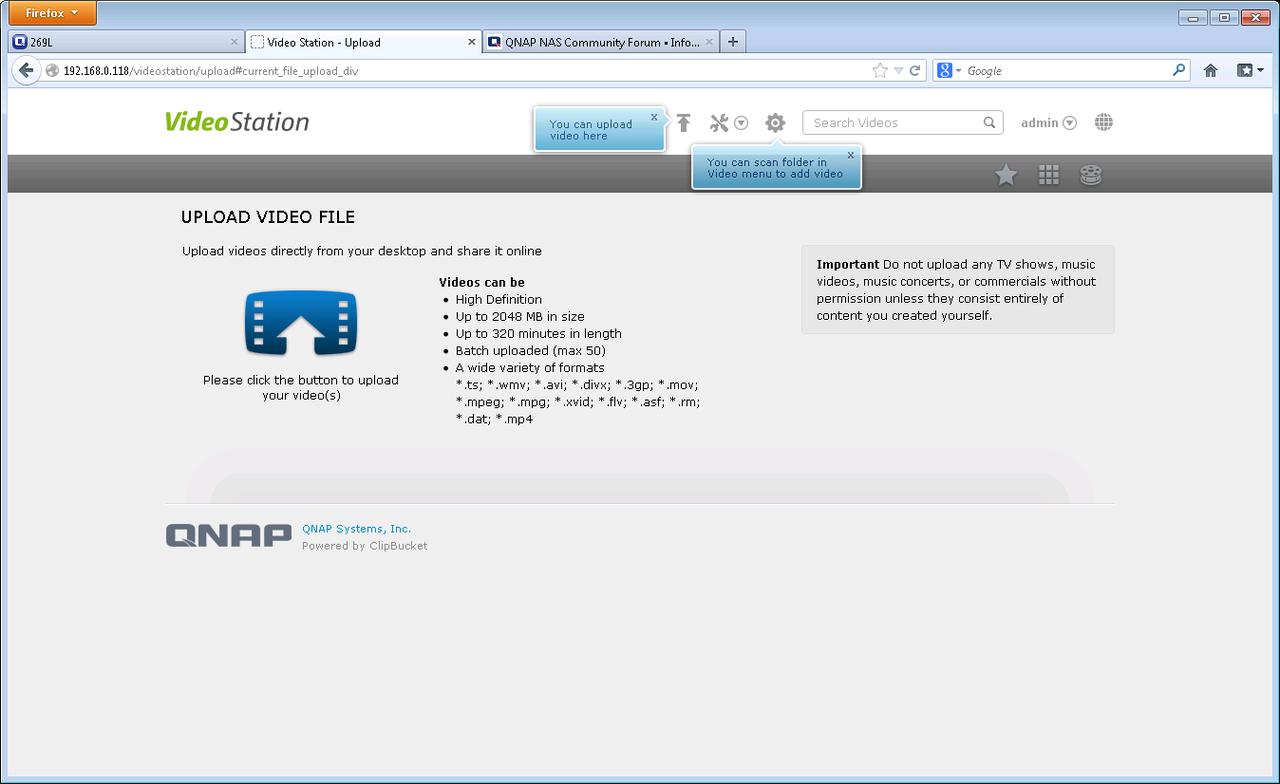Click the browser search magnifier icon

[1179, 71]
